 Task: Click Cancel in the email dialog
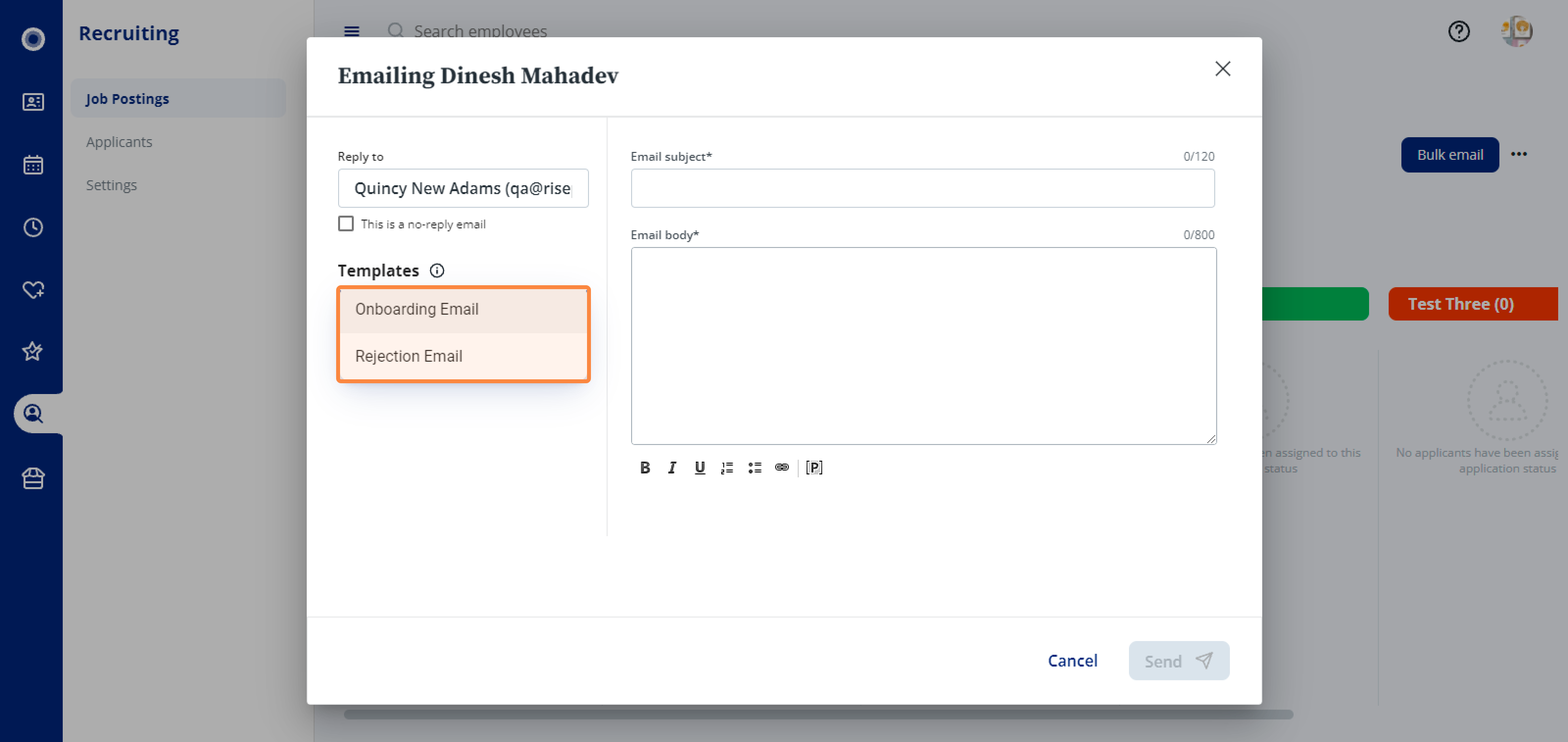tap(1073, 661)
